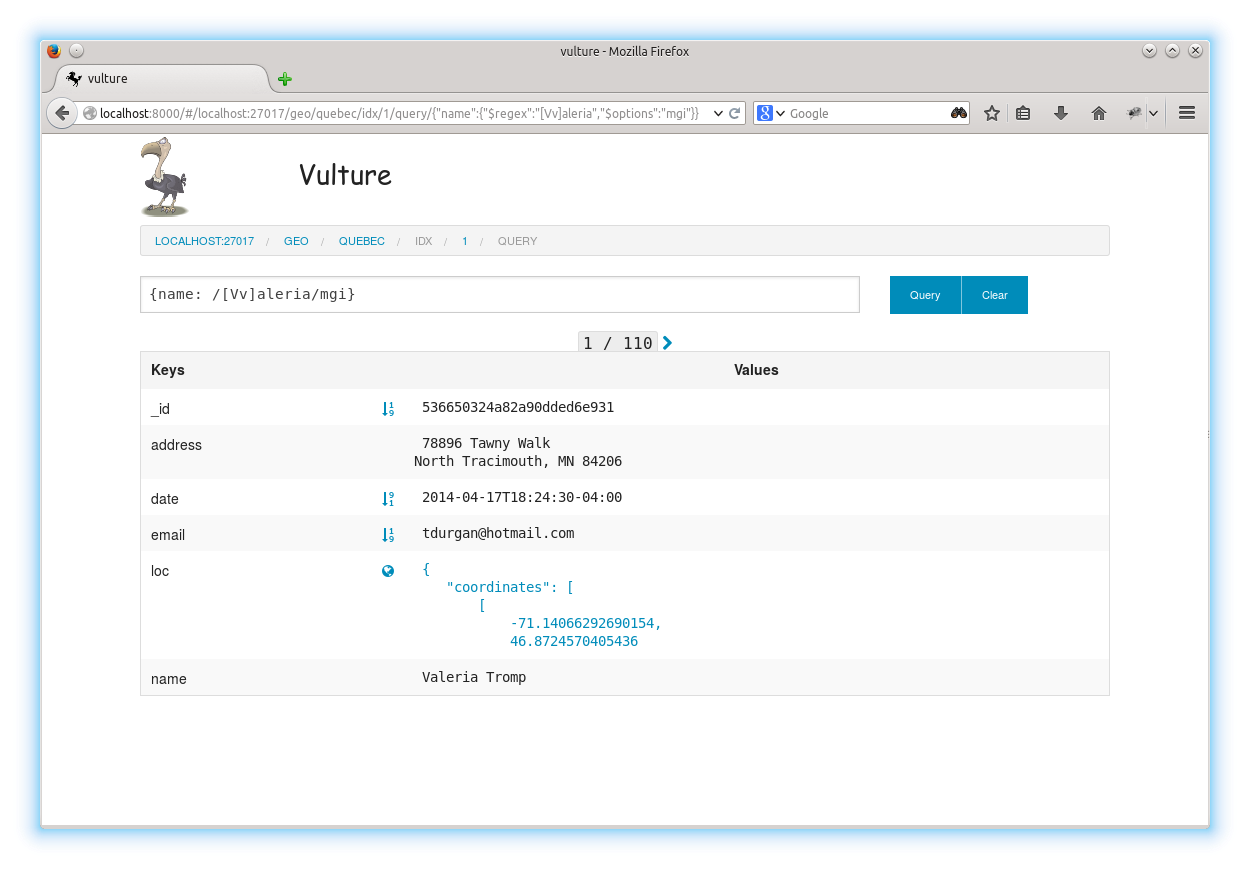The image size is (1250, 869).
Task: Open the map globe icon for loc
Action: 388,571
